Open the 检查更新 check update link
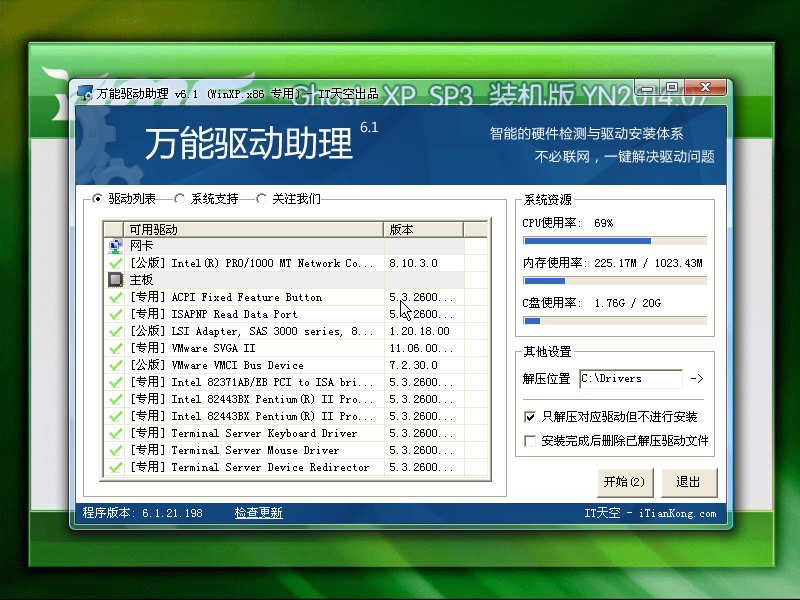 (x=259, y=513)
